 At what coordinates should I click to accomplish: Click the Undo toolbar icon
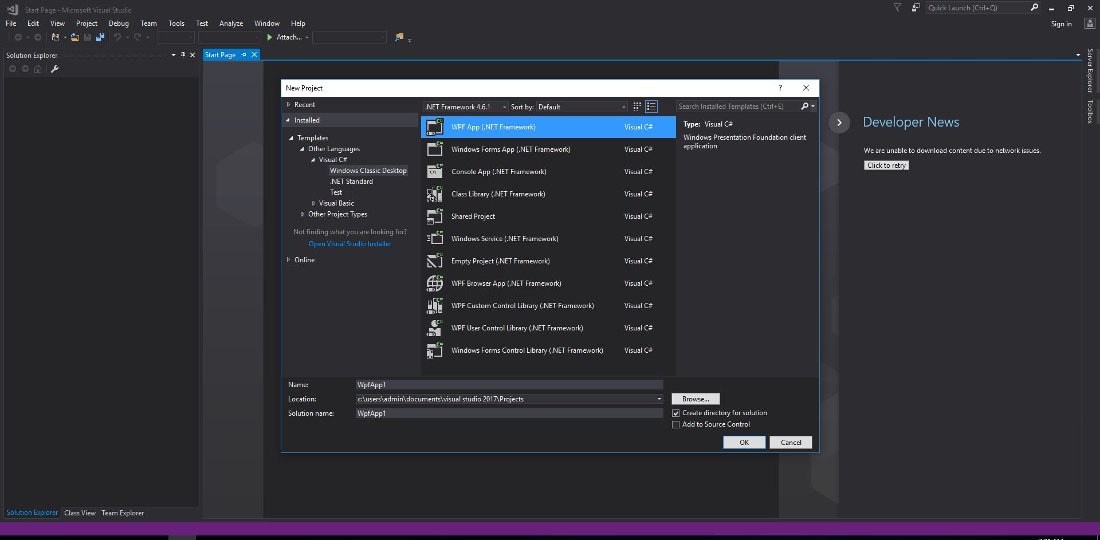[x=117, y=37]
